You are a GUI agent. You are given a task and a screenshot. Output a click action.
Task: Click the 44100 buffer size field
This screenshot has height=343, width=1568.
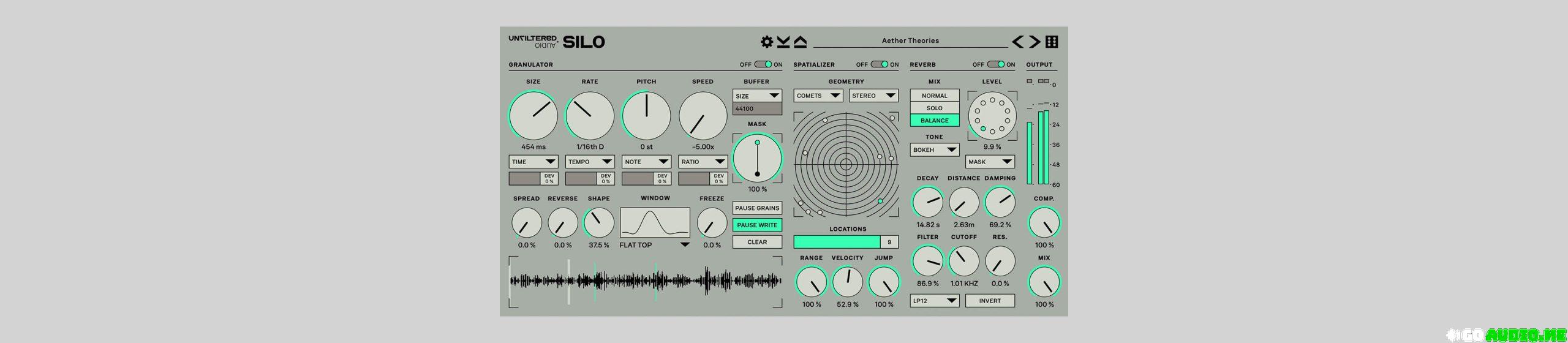pyautogui.click(x=757, y=109)
